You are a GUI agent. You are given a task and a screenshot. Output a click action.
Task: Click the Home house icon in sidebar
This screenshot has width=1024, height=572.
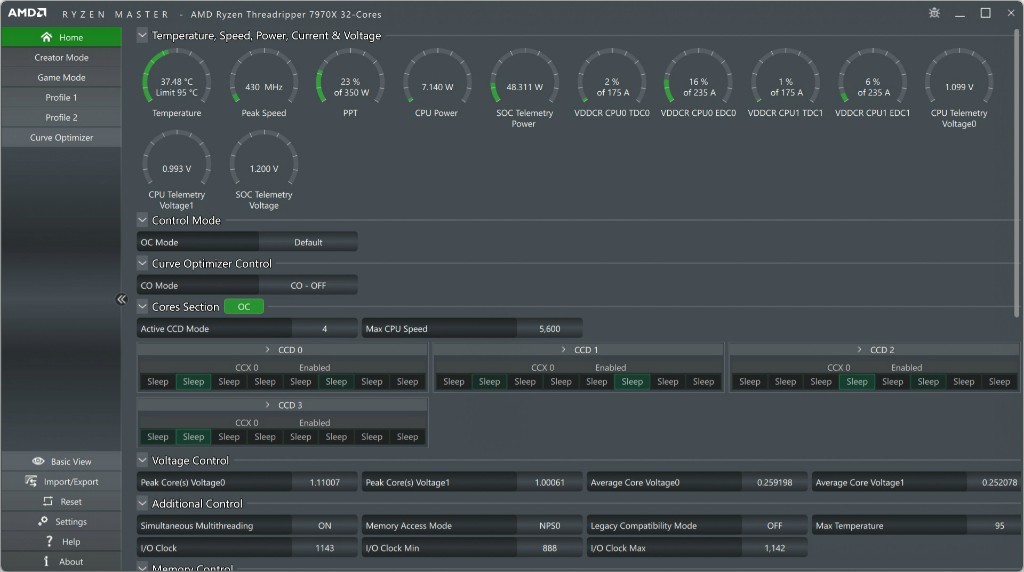click(46, 37)
